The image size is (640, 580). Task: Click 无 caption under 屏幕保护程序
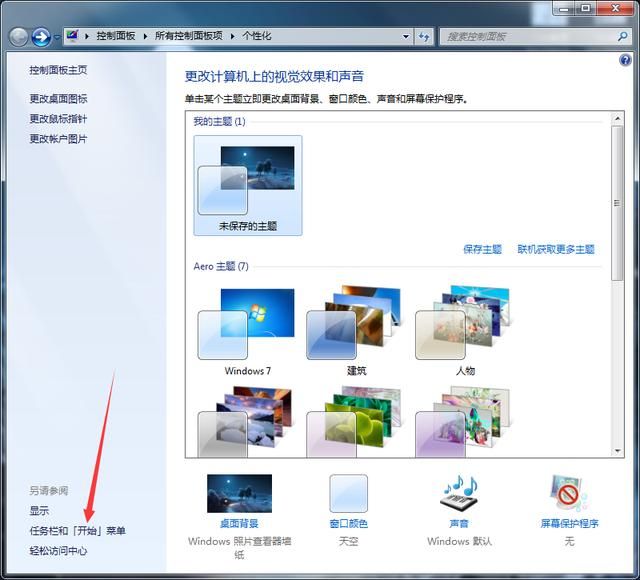point(569,541)
